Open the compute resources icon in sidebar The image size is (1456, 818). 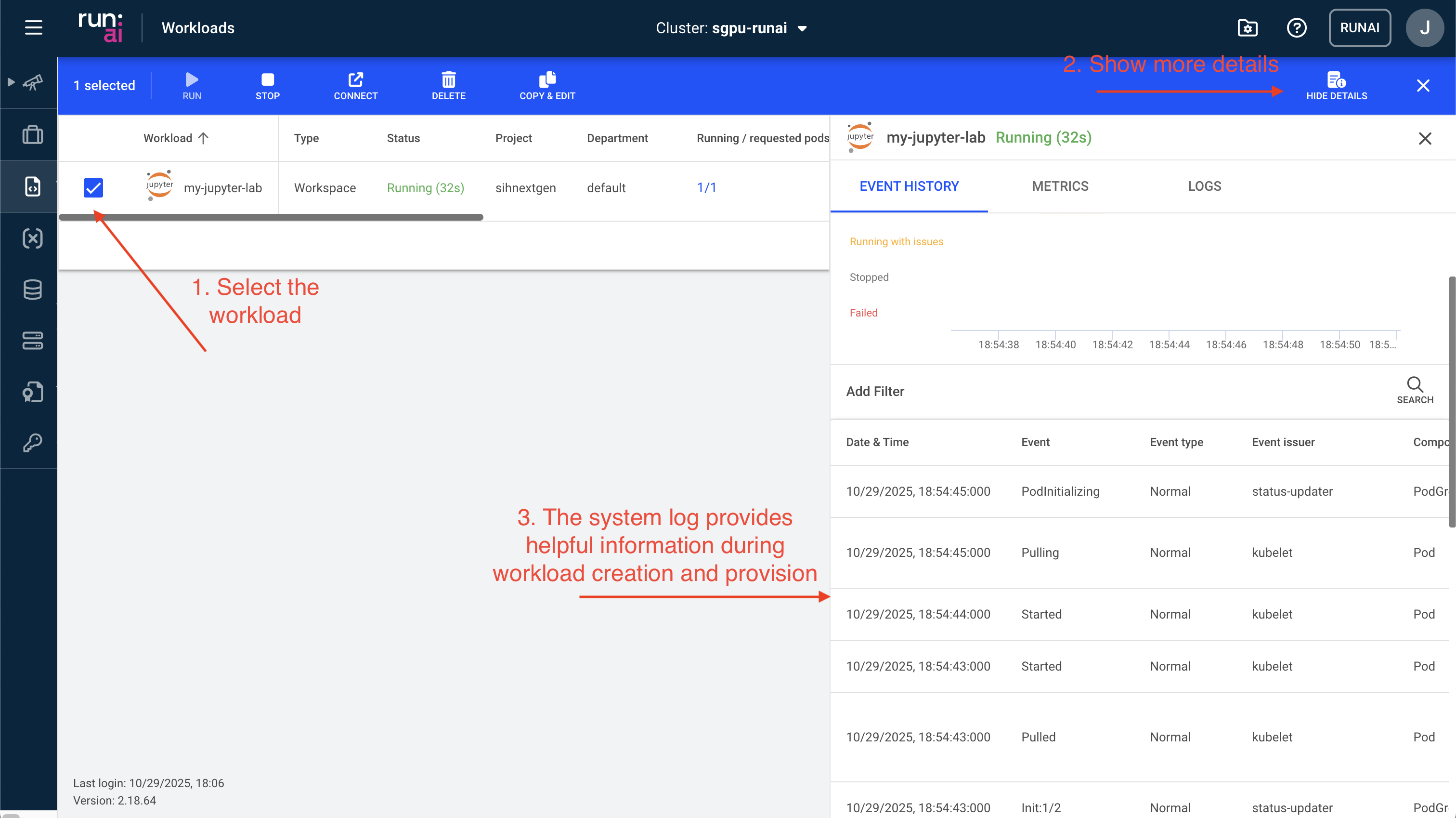tap(32, 340)
